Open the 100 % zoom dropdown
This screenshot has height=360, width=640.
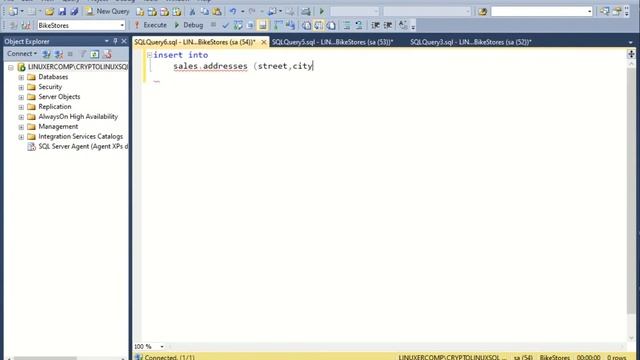click(162, 347)
